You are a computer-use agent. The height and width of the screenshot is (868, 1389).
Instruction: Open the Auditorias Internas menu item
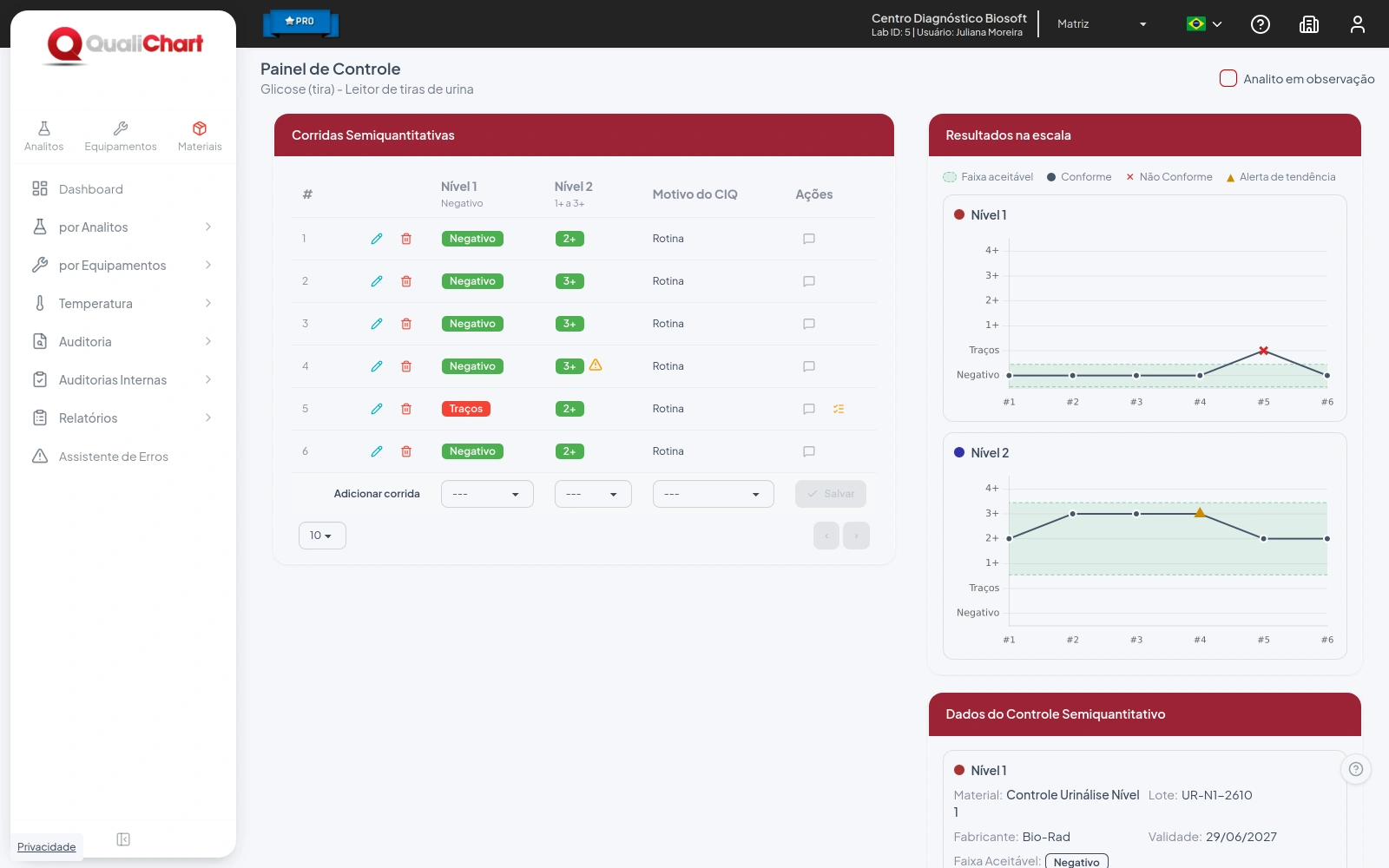tap(122, 380)
